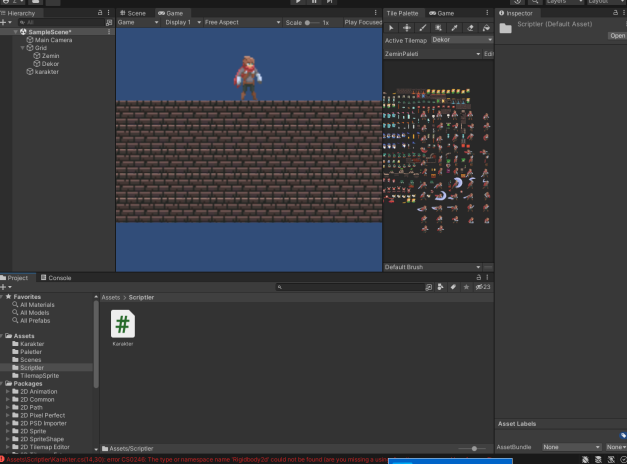Select the box fill tile tool
627x464 pixels.
coord(438,28)
